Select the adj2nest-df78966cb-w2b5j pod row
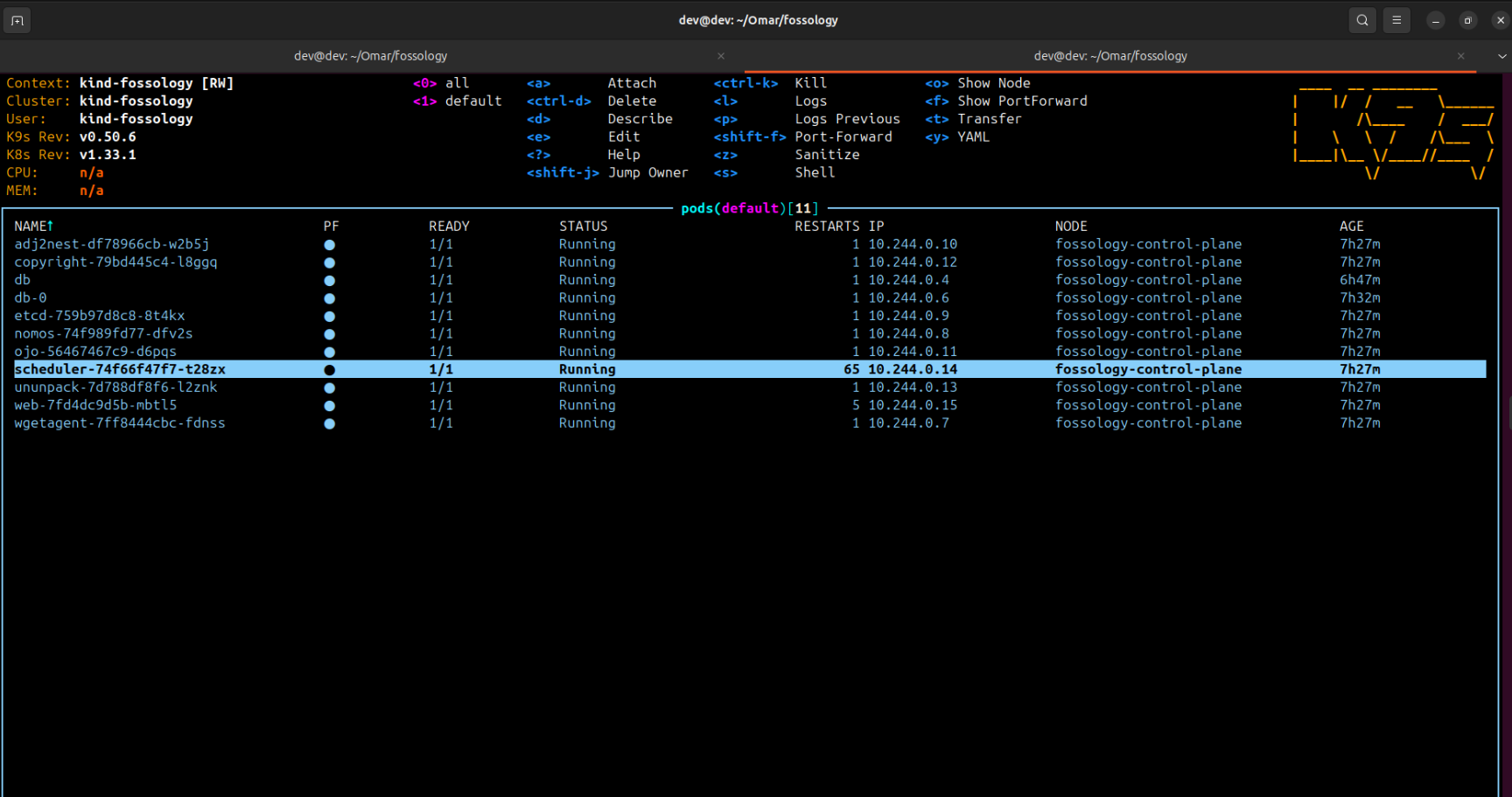 (750, 244)
